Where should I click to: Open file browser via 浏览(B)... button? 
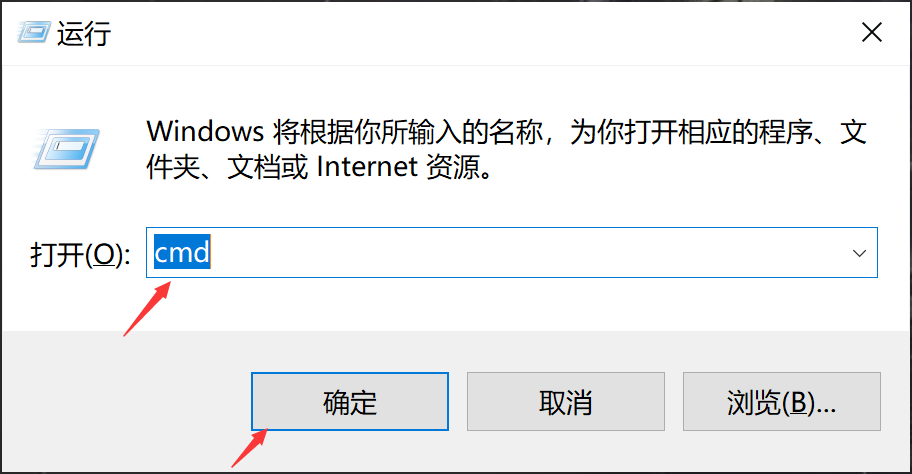(x=782, y=401)
